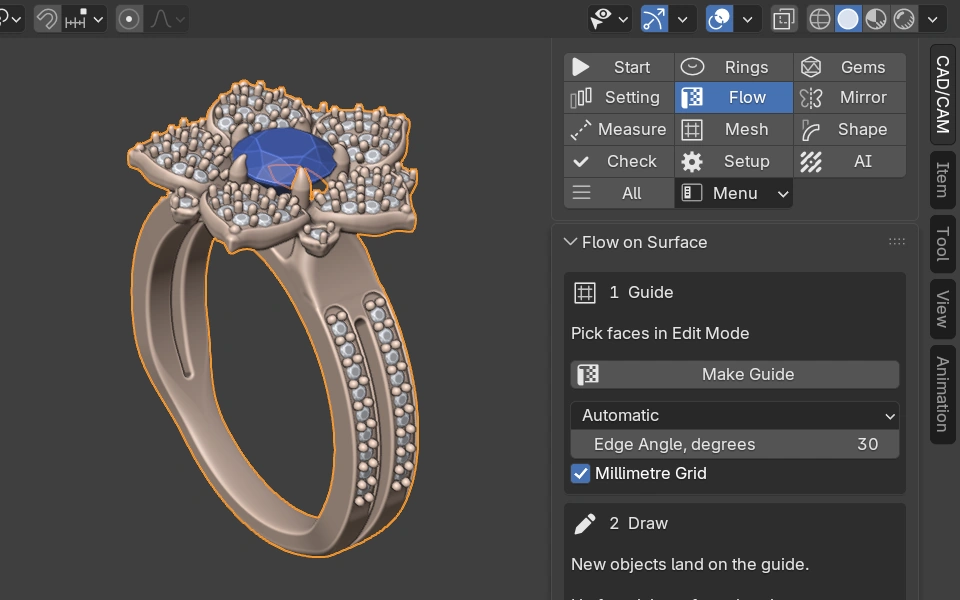Switch to the CAD/CAM sidebar tab
Viewport: 960px width, 600px height.
click(943, 94)
